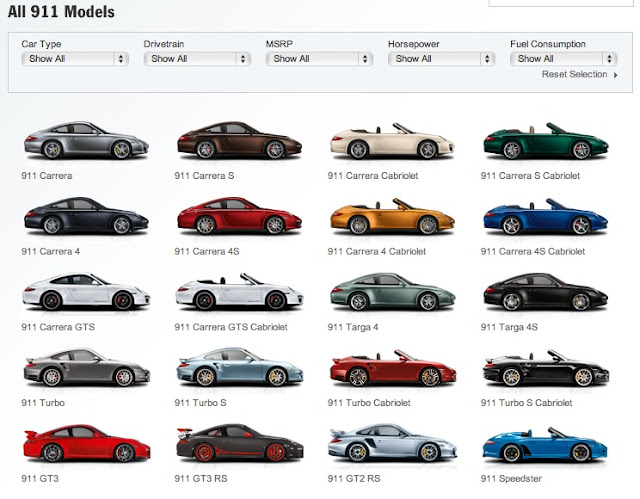
Task: Select the red 911 Turbo Cabriolet image
Action: coord(392,368)
